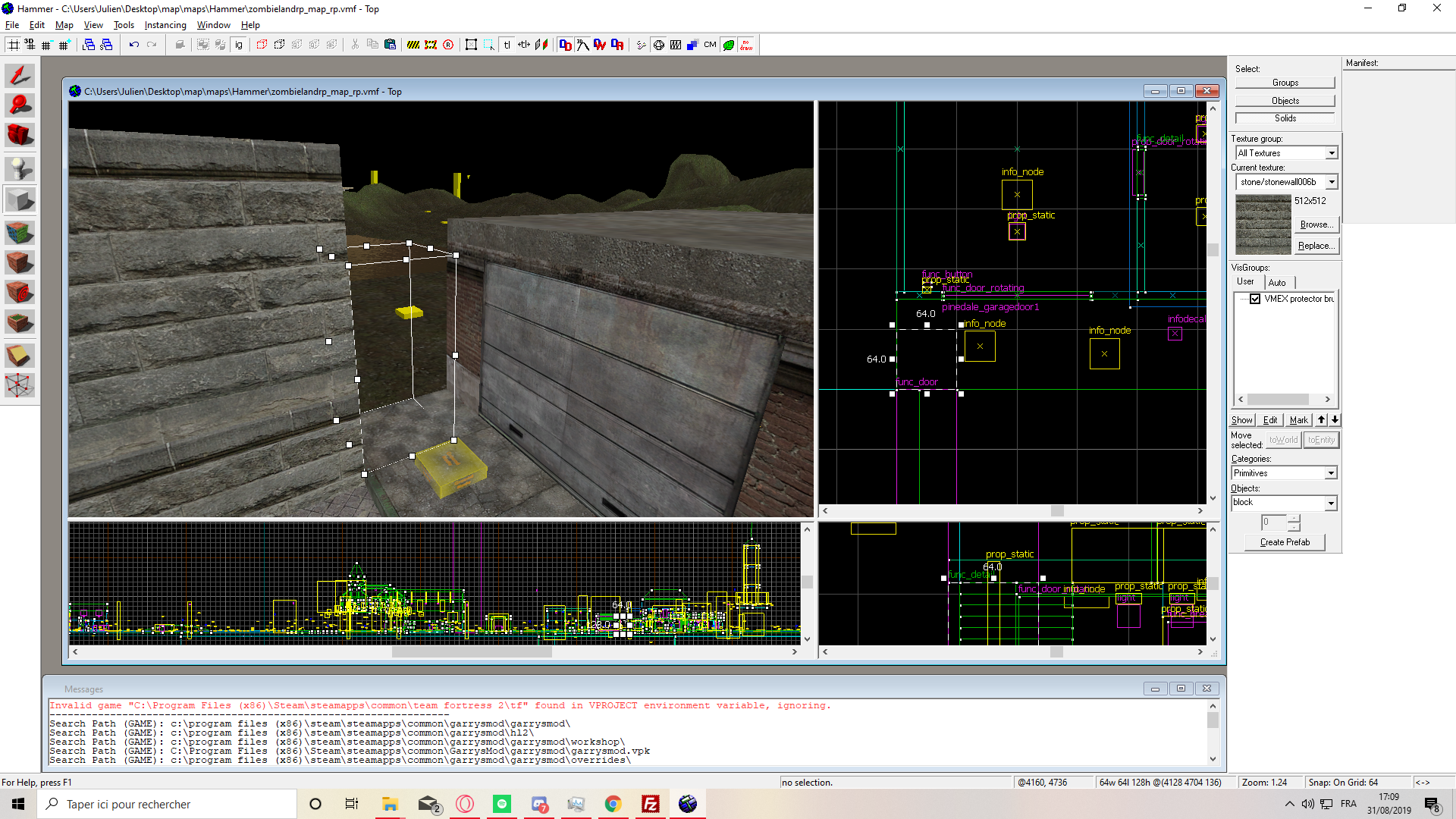Activate the Clipping tool
This screenshot has width=1456, height=819.
(20, 355)
